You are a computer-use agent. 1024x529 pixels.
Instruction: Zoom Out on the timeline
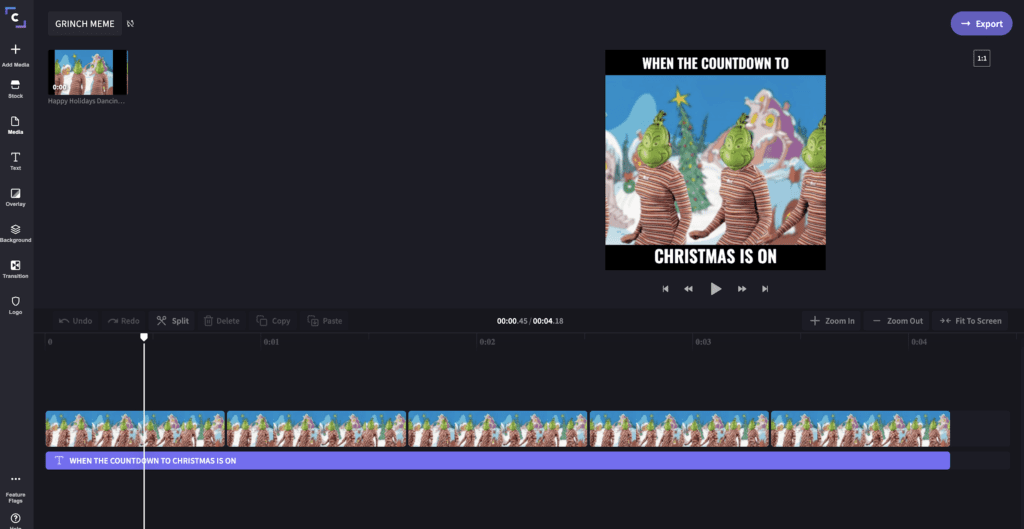898,321
